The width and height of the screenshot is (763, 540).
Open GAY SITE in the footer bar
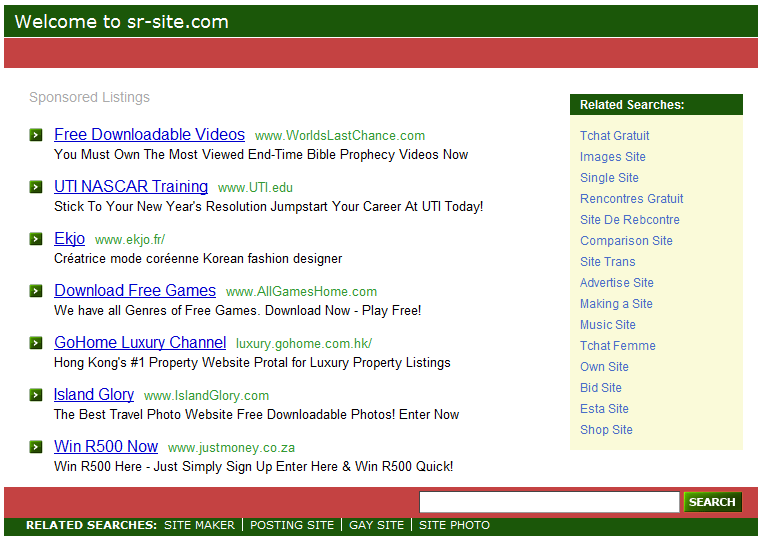click(x=377, y=525)
